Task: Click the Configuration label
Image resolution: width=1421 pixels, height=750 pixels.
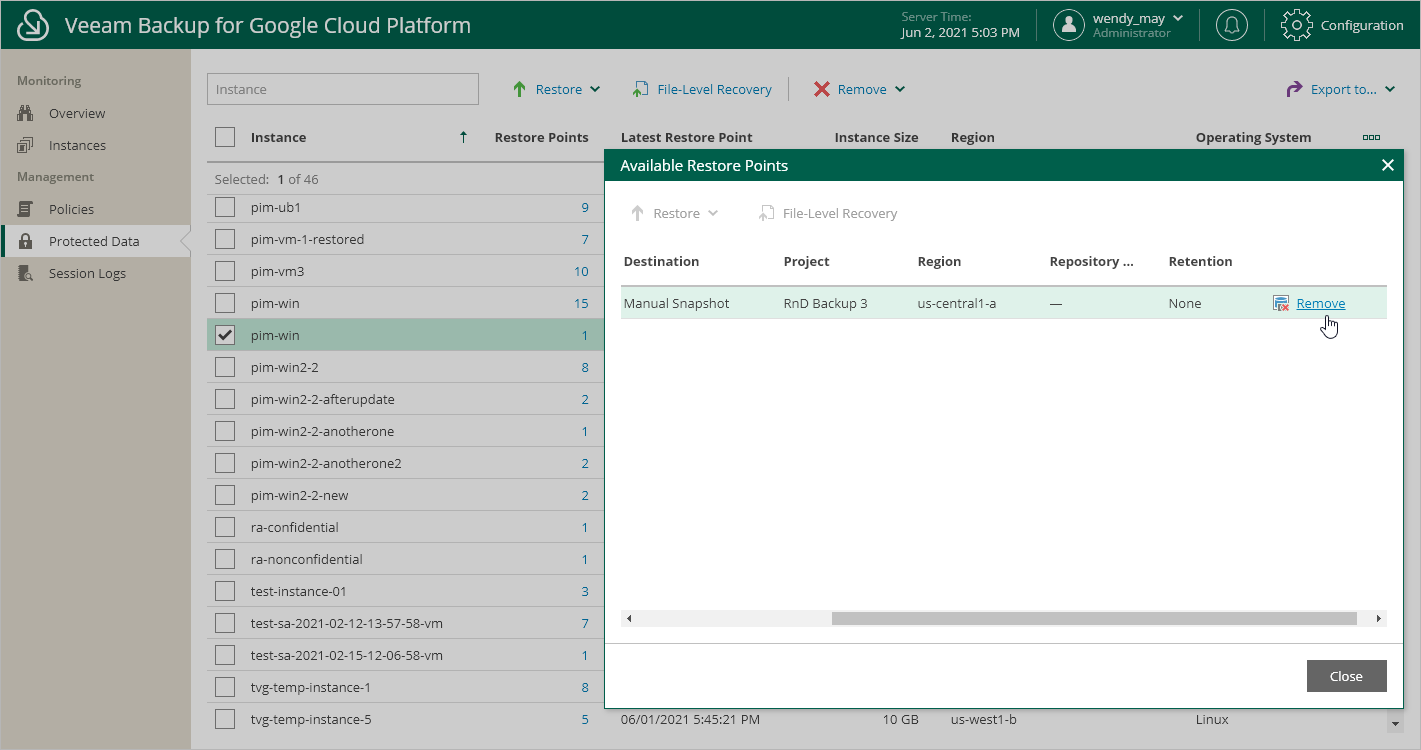Action: 1362,25
